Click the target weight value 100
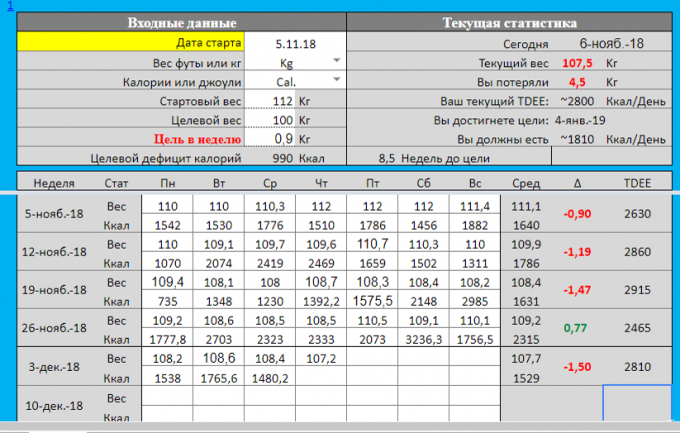Screen dimensions: 680x433 (281, 120)
